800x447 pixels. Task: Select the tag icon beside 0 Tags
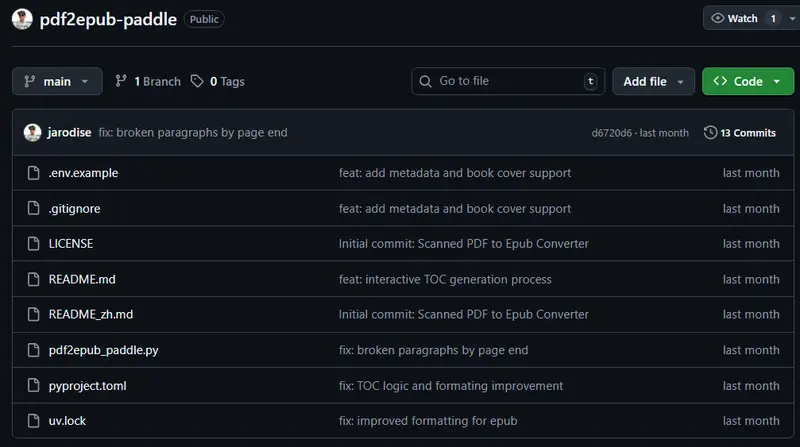pos(197,81)
